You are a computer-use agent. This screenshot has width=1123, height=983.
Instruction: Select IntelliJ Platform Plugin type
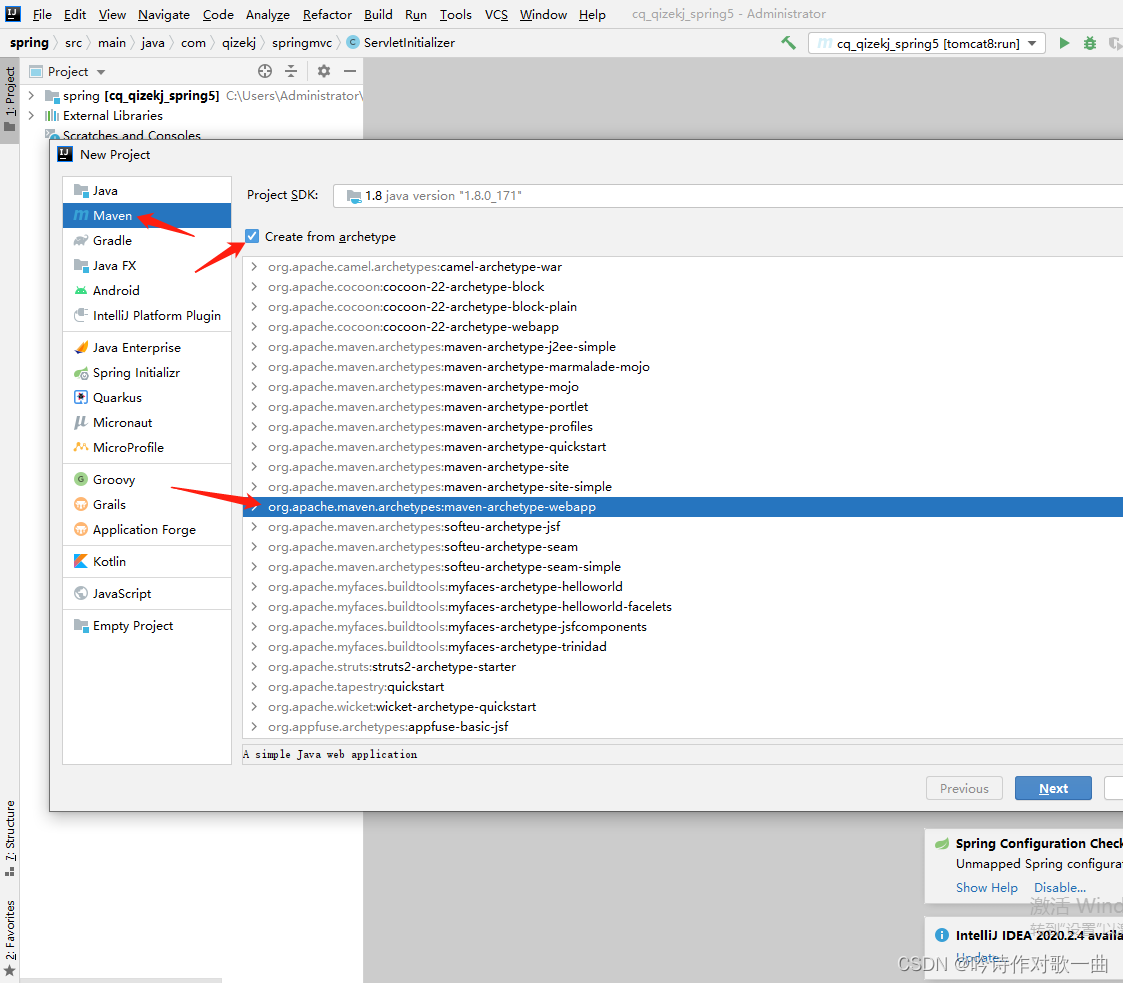tap(147, 316)
